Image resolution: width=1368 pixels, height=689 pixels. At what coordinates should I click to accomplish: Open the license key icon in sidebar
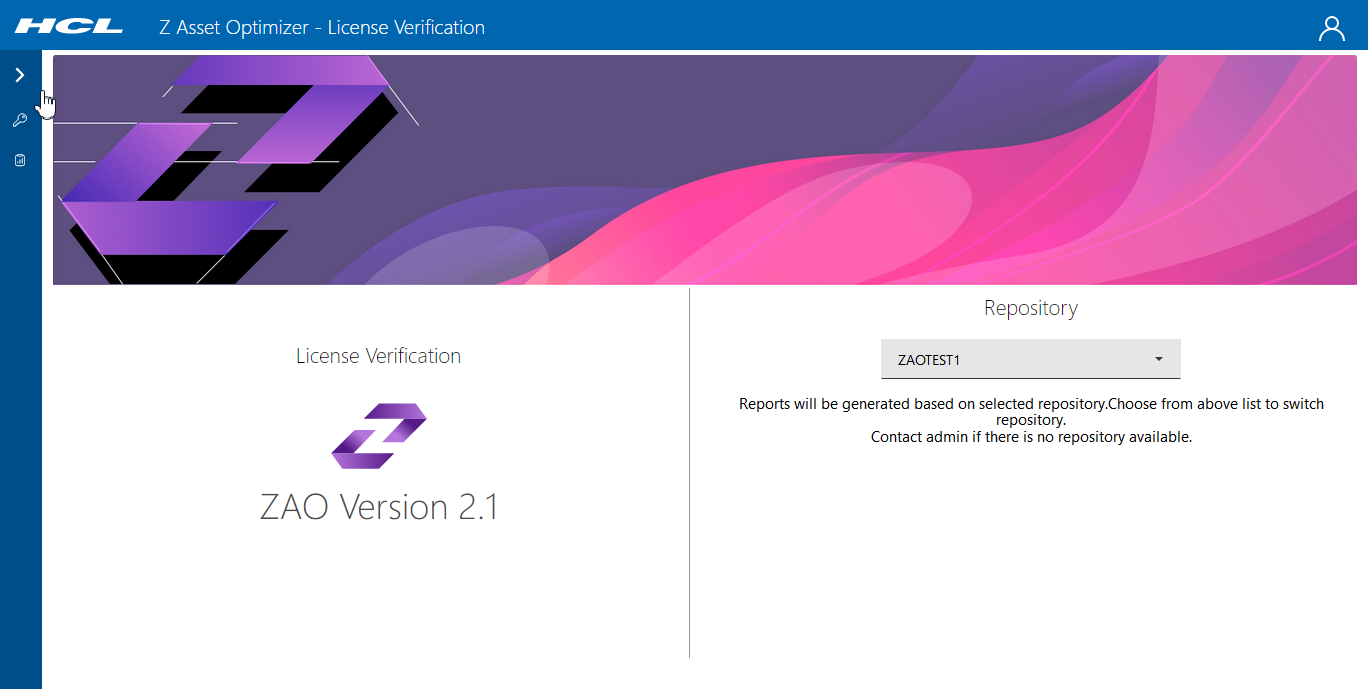coord(20,120)
